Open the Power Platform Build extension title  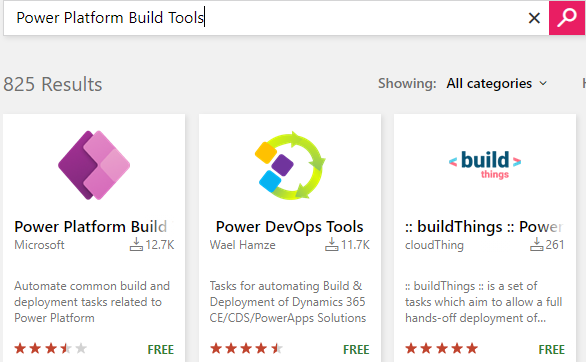click(x=90, y=227)
